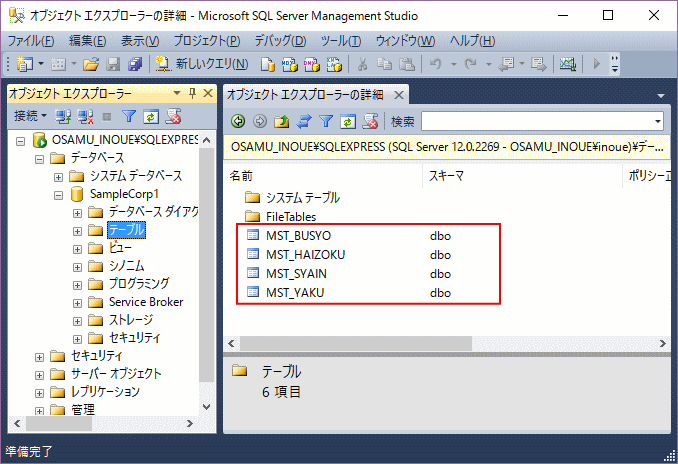Open the プロジェクト(P) menu

coord(207,41)
